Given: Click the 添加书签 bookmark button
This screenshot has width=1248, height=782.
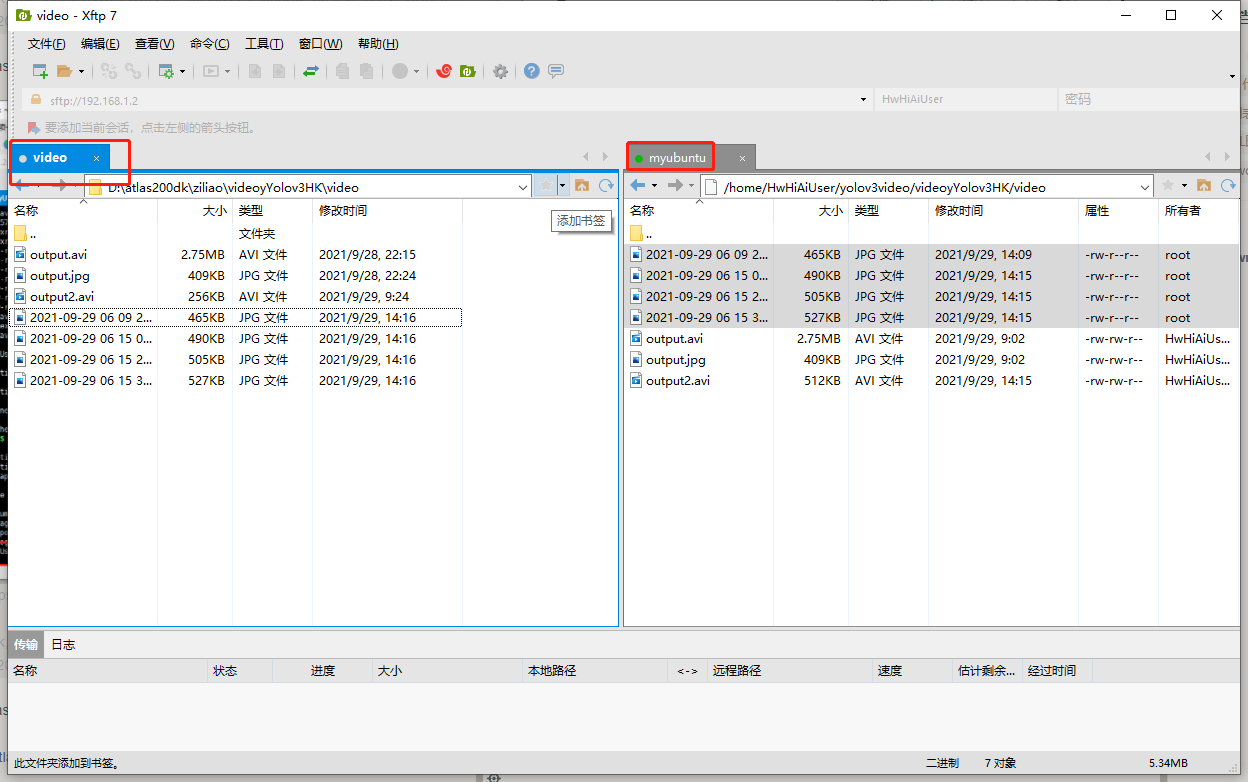Looking at the screenshot, I should coord(581,221).
